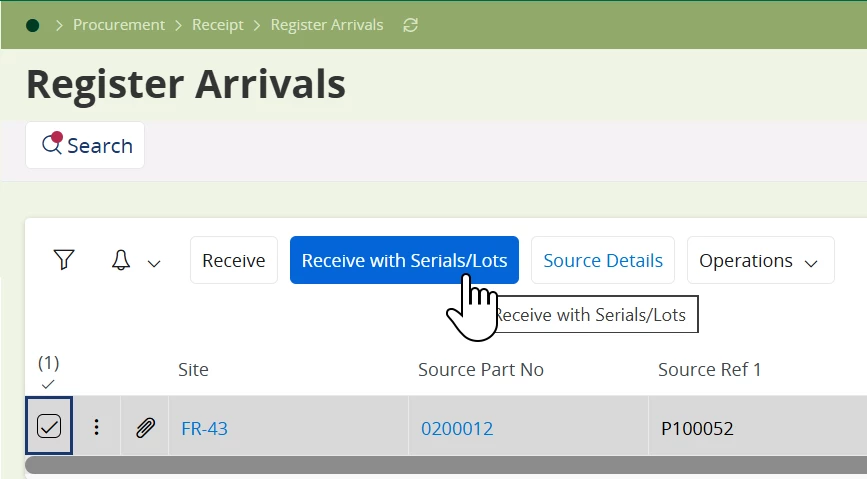This screenshot has width=867, height=479.
Task: Click the horizontal table scrollbar
Action: [x=440, y=464]
